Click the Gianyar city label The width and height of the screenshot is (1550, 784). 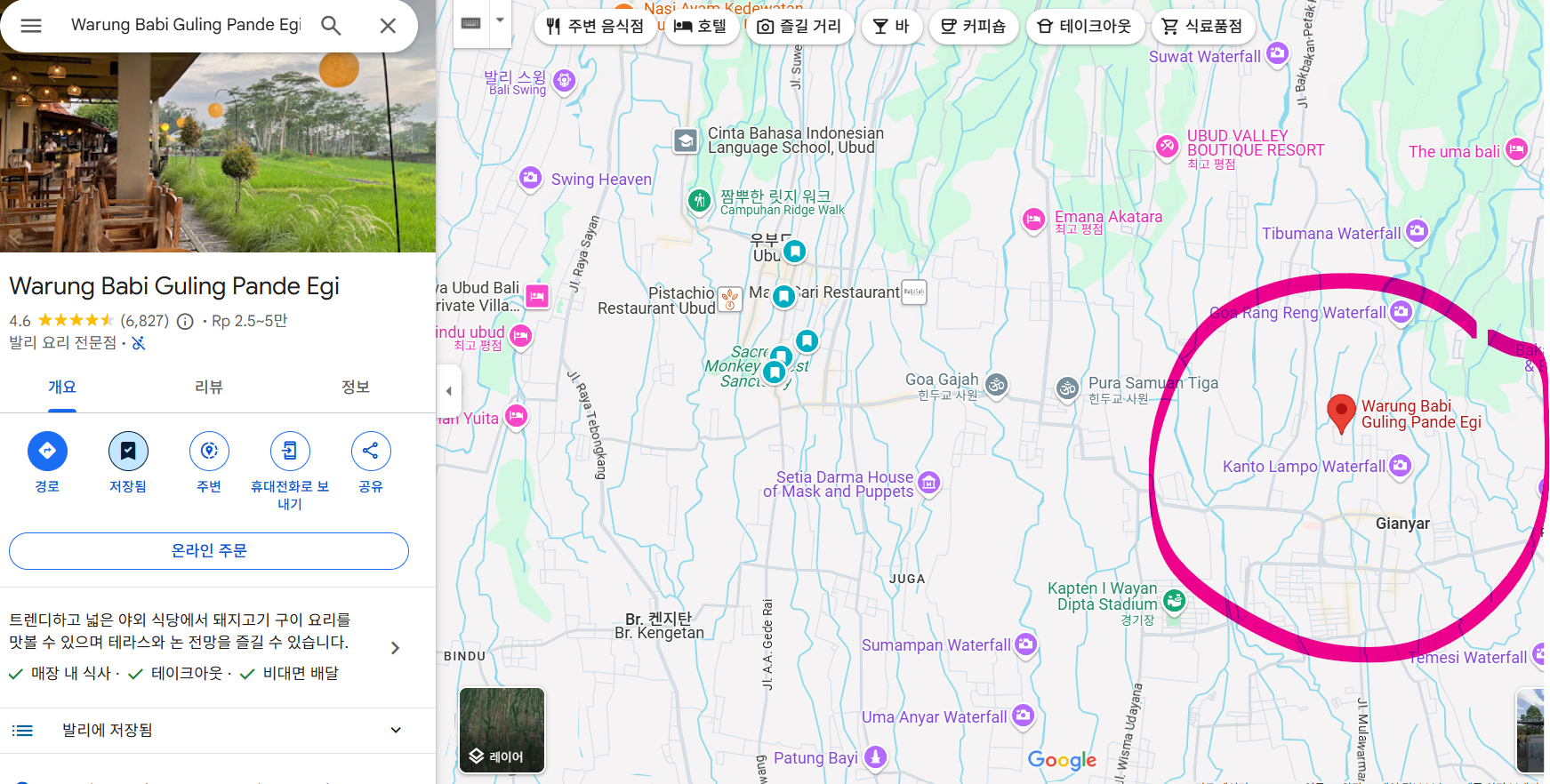click(x=1402, y=524)
